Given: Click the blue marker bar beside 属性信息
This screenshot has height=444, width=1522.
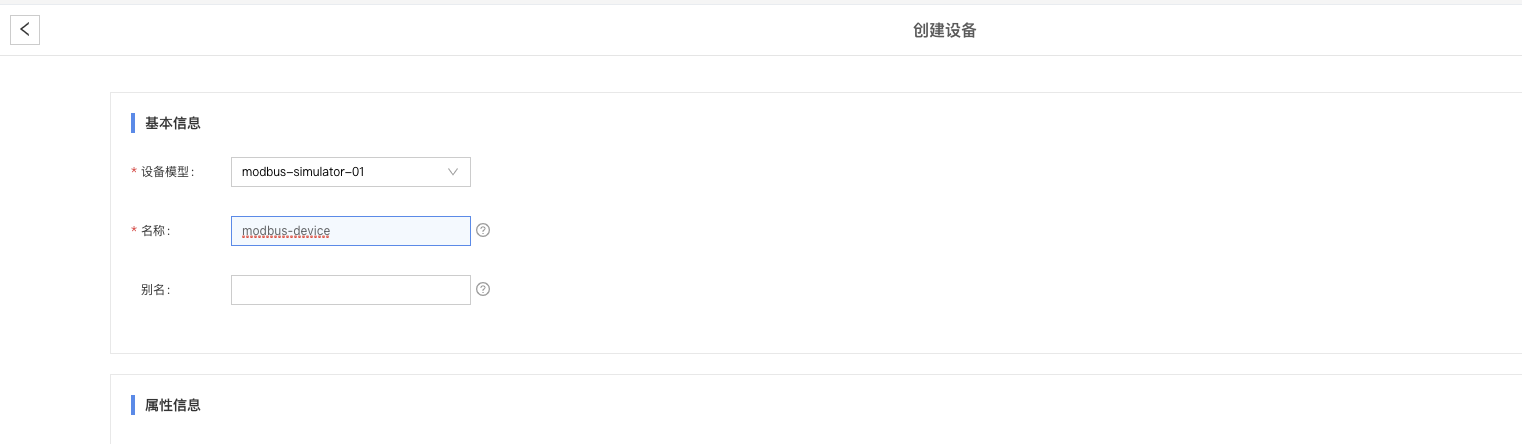Looking at the screenshot, I should click(133, 405).
